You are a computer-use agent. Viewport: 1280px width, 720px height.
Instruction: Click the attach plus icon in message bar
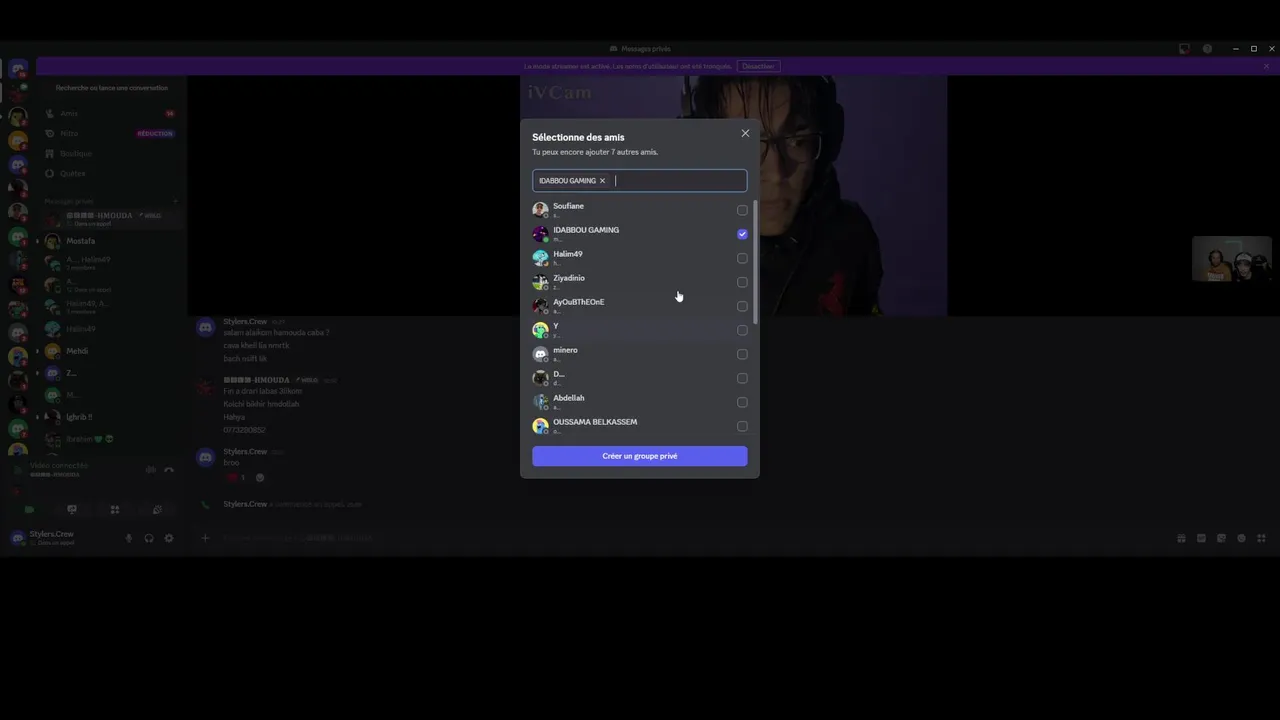tap(205, 538)
